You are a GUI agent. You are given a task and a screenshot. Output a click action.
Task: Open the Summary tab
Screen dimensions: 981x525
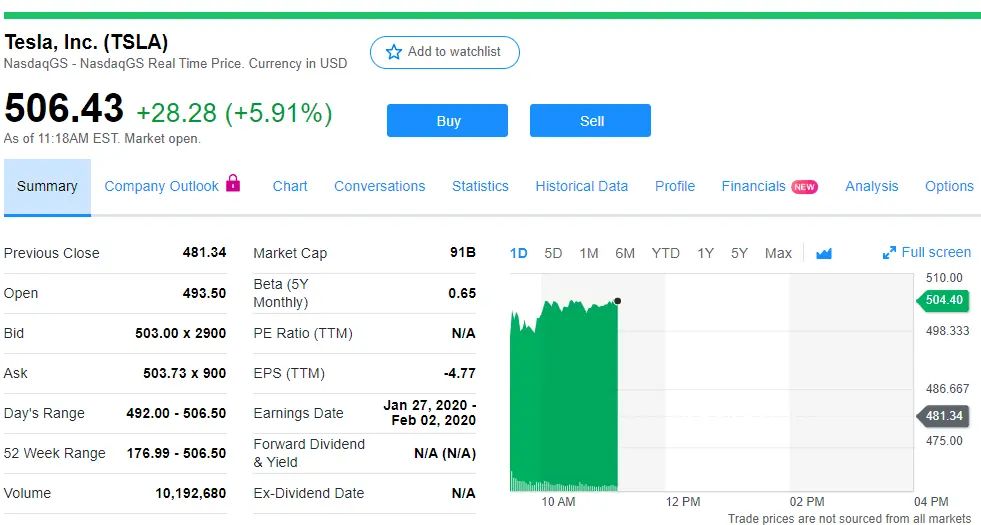[x=47, y=187]
